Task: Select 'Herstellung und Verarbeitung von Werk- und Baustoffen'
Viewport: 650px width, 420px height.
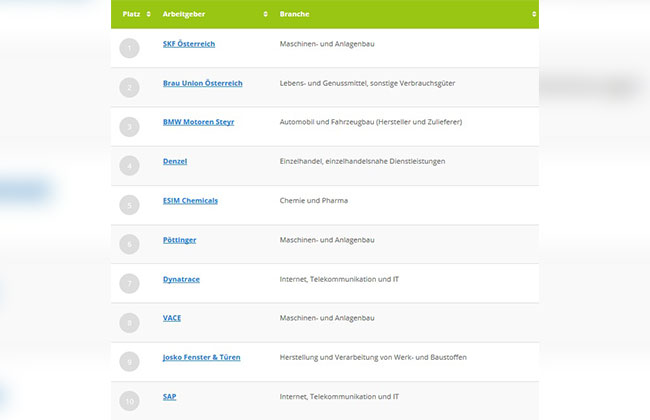Action: (373, 357)
